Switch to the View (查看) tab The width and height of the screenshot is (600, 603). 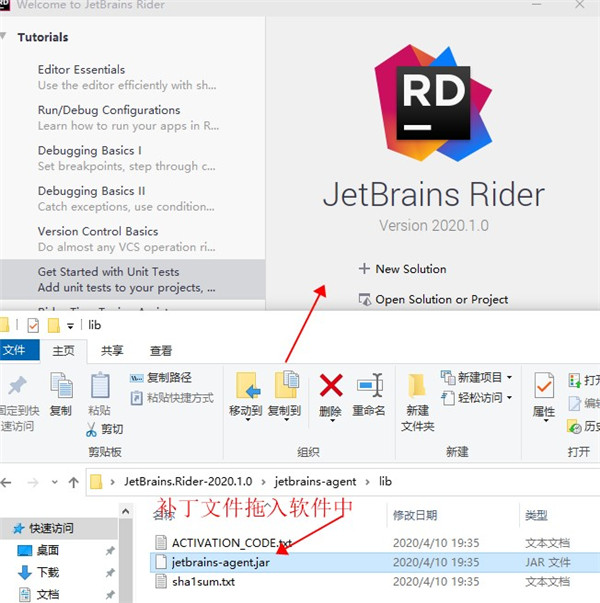click(x=161, y=350)
